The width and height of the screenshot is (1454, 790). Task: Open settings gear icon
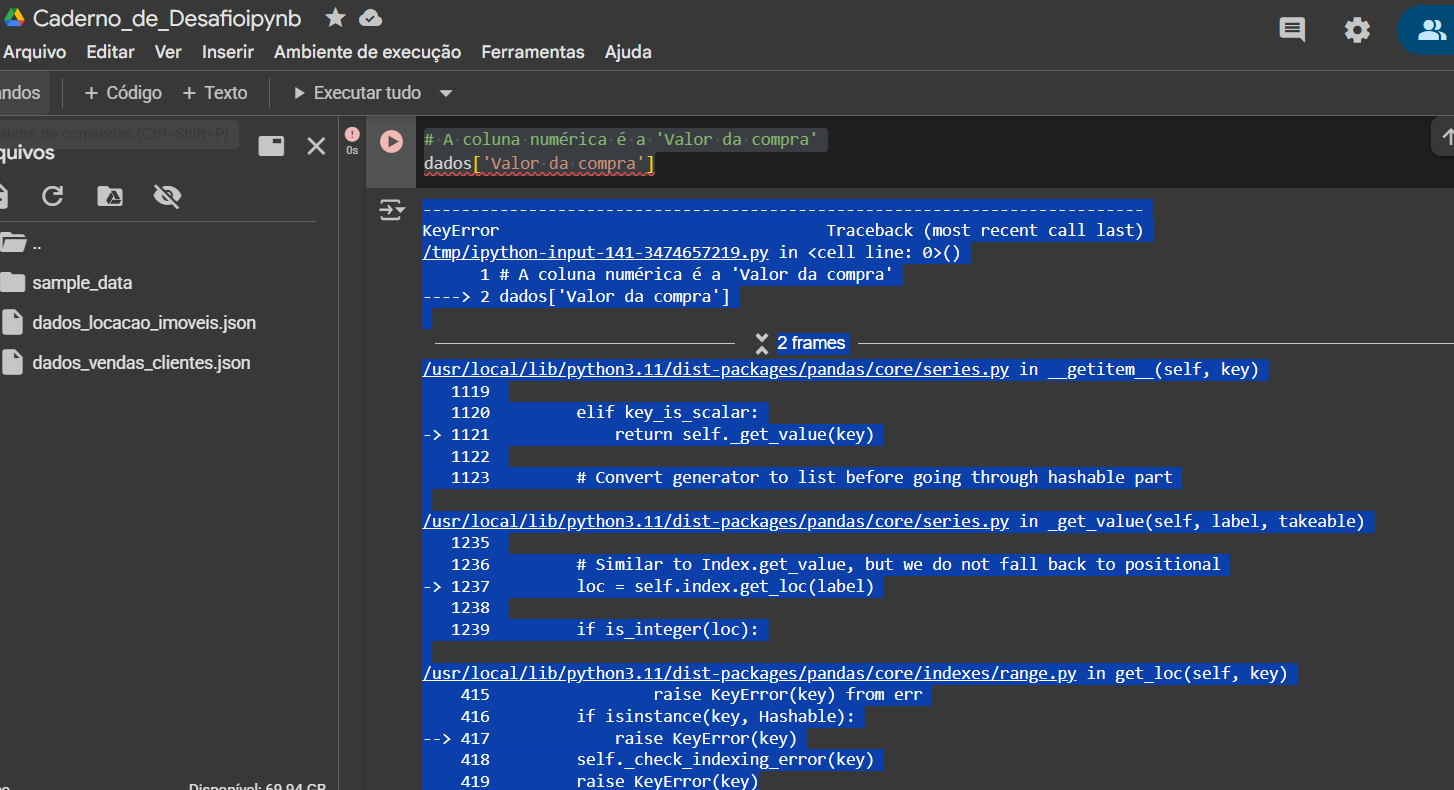pyautogui.click(x=1357, y=30)
